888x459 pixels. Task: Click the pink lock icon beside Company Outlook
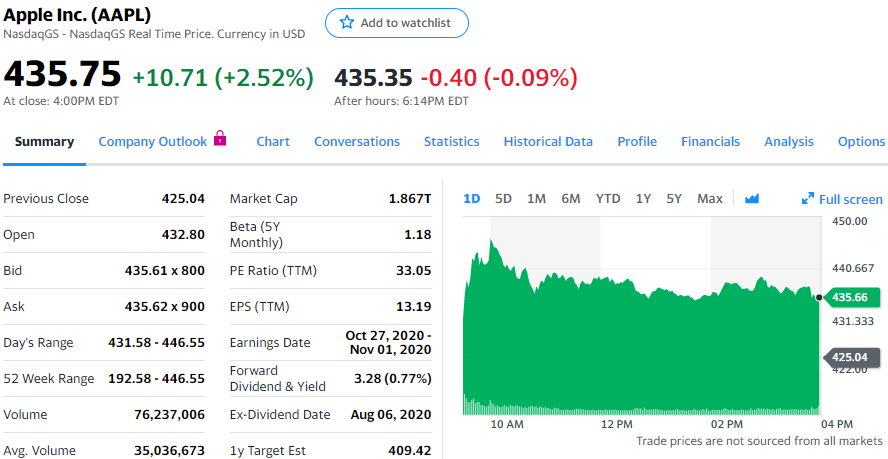click(x=220, y=139)
